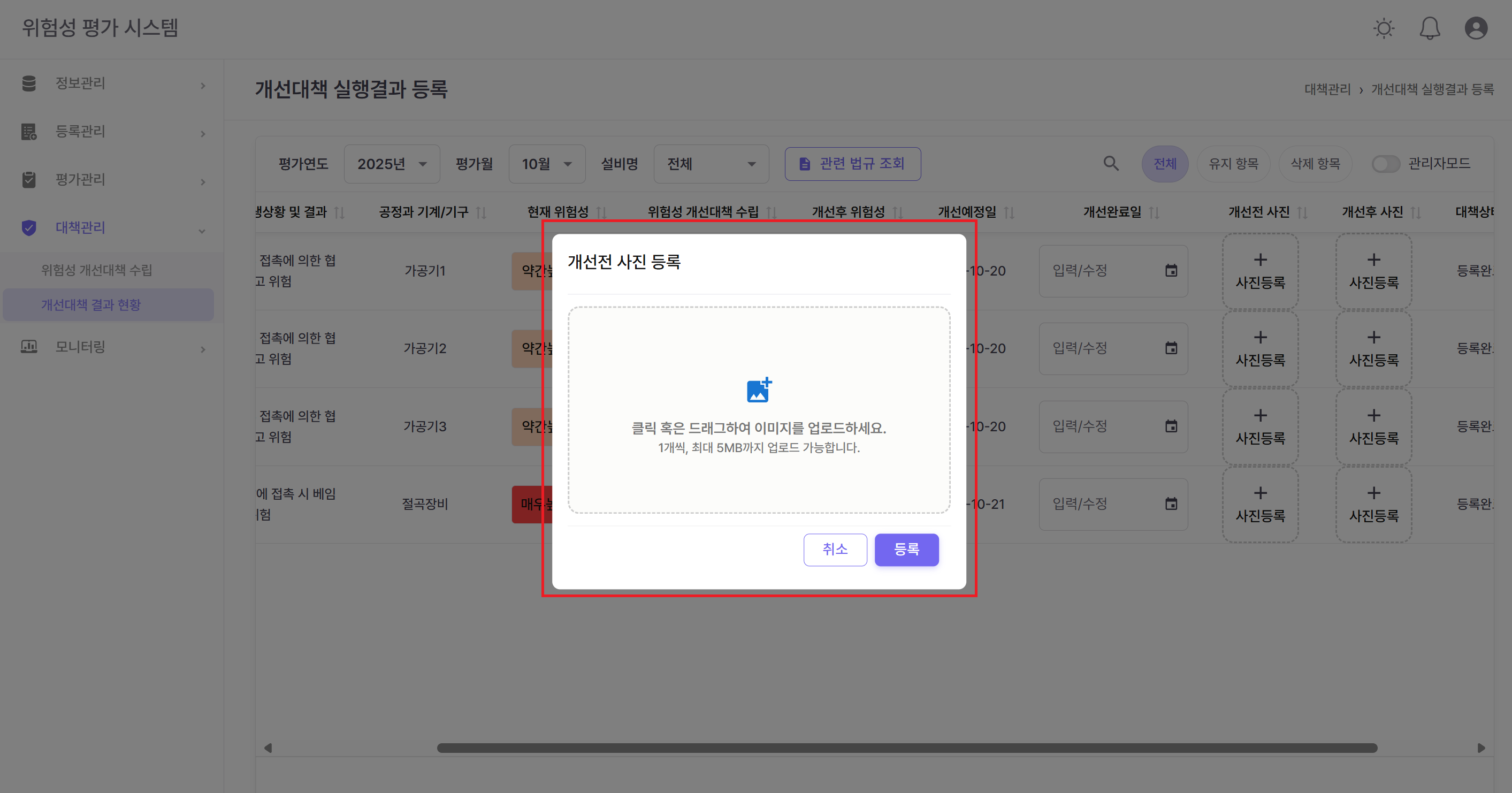Select the 삭제 항목 filter chip
1512x793 pixels.
tap(1315, 164)
